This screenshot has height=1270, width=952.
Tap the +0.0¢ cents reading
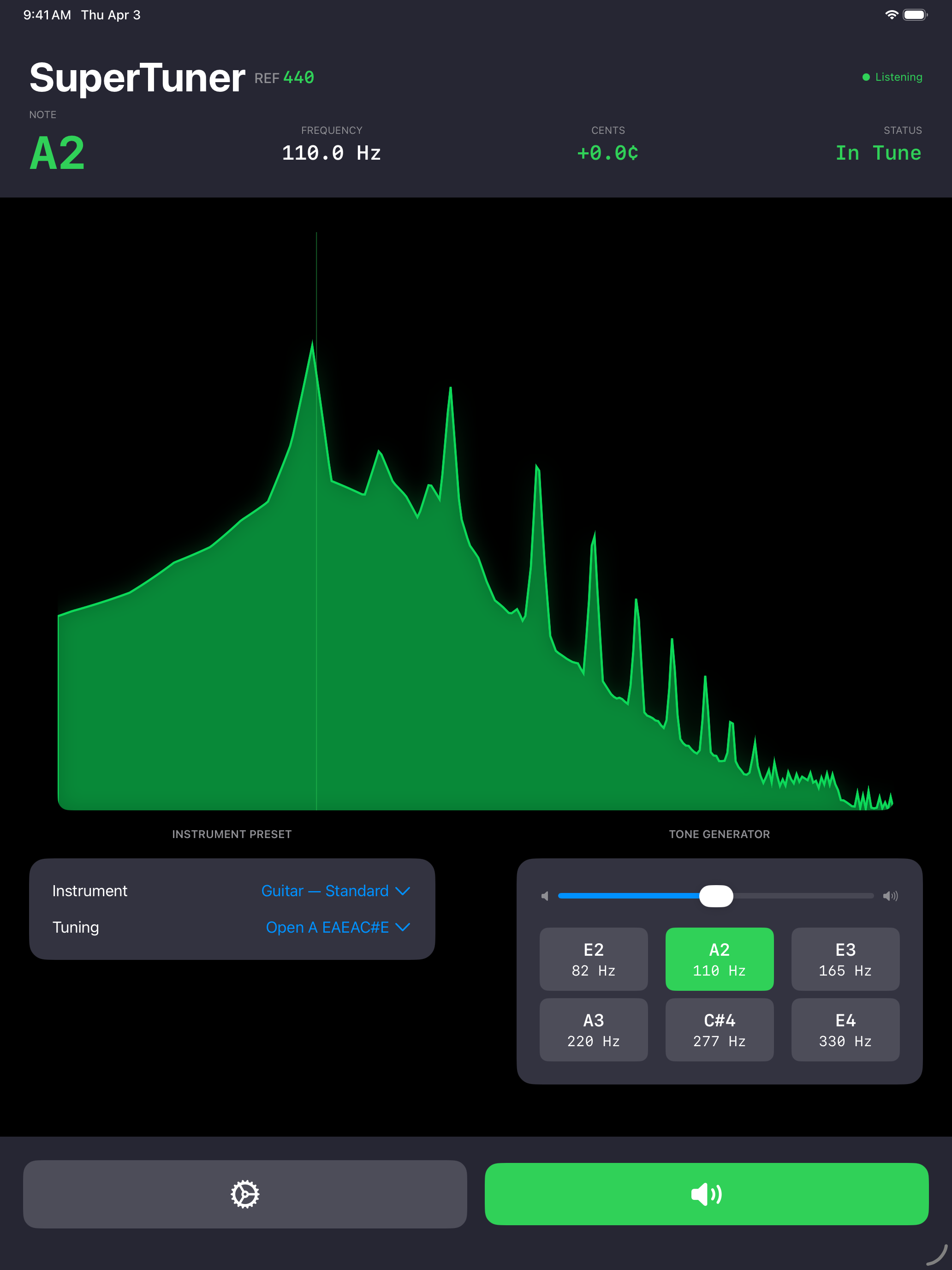pyautogui.click(x=608, y=153)
